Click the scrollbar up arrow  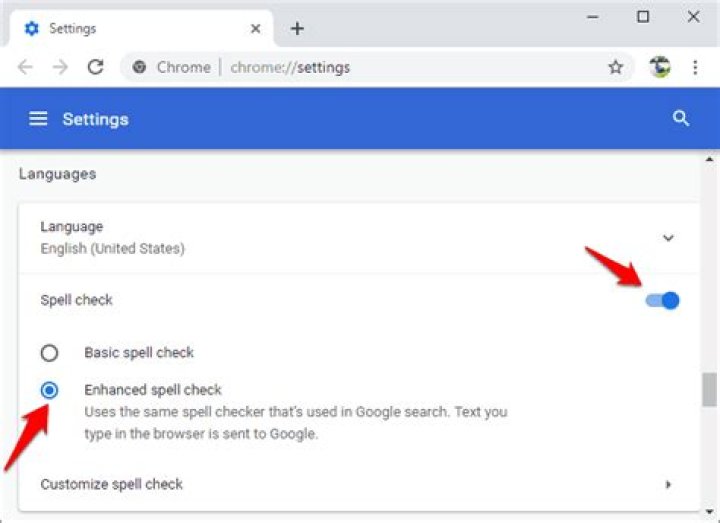[709, 160]
